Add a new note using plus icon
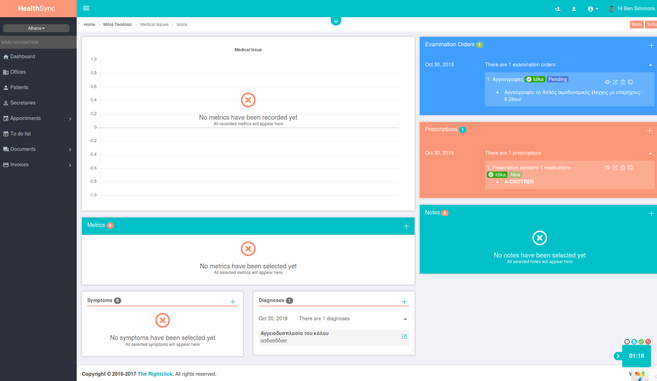 pyautogui.click(x=651, y=213)
